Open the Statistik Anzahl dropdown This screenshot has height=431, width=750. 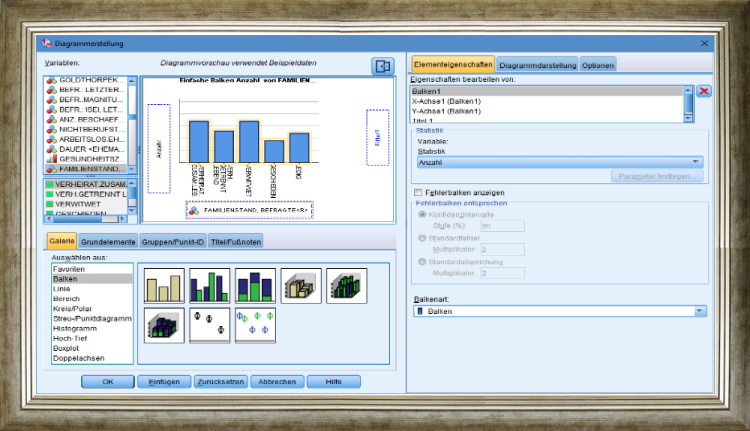[560, 162]
